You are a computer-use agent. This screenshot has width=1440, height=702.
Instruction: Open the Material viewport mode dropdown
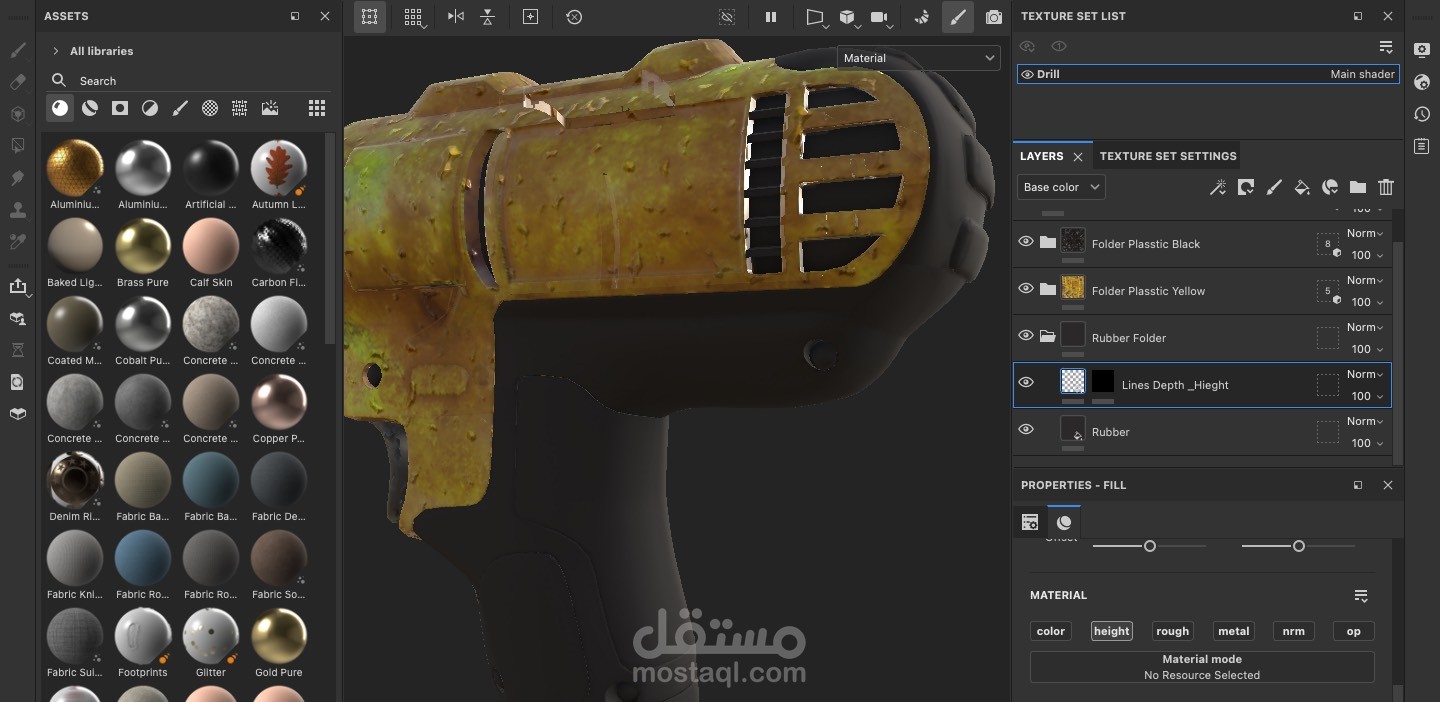coord(918,58)
